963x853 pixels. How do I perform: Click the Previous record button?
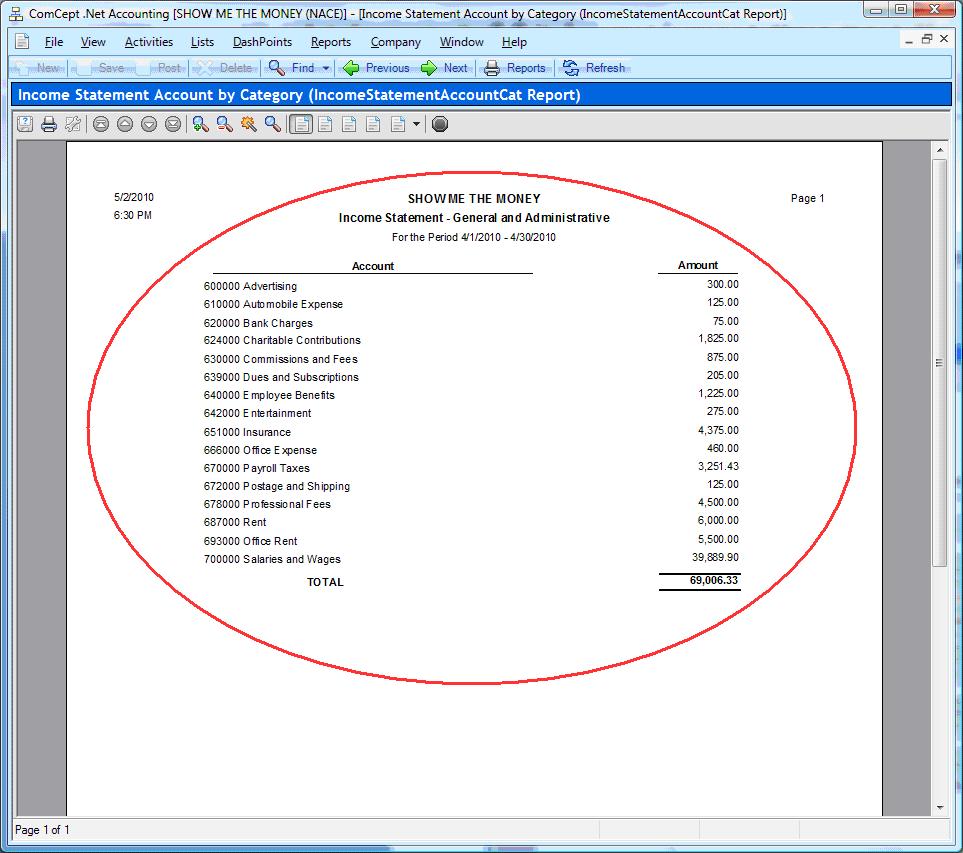coord(376,68)
